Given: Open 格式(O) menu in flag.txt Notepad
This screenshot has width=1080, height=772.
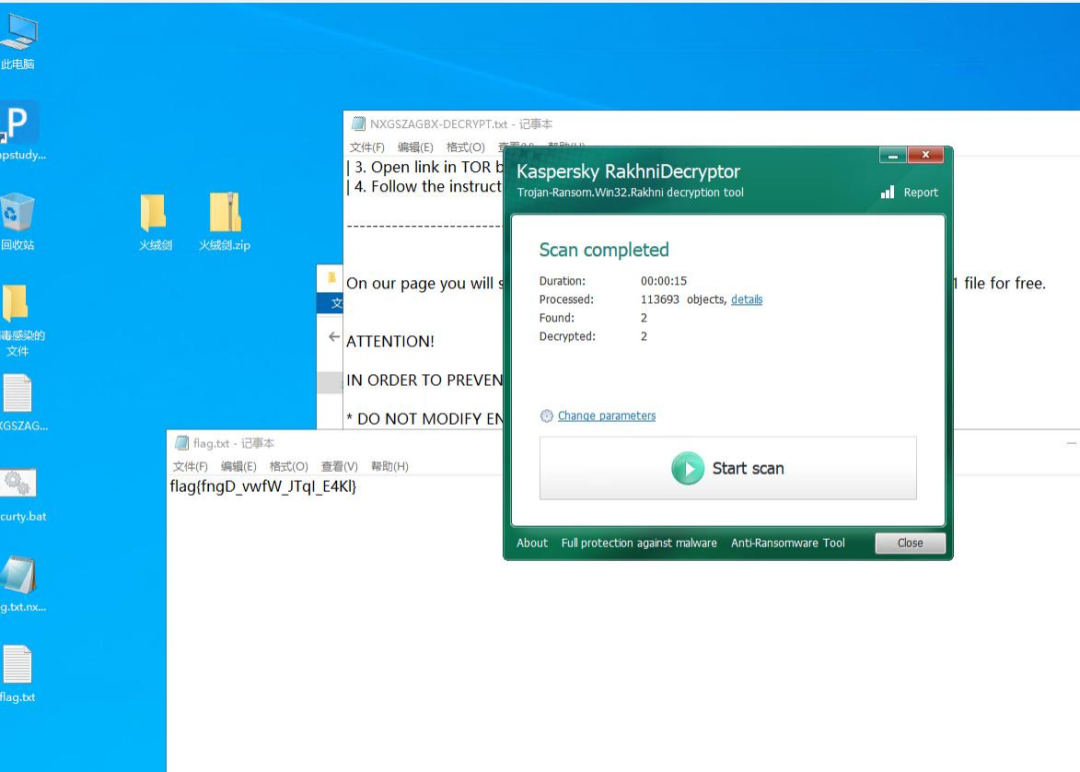Looking at the screenshot, I should 289,466.
